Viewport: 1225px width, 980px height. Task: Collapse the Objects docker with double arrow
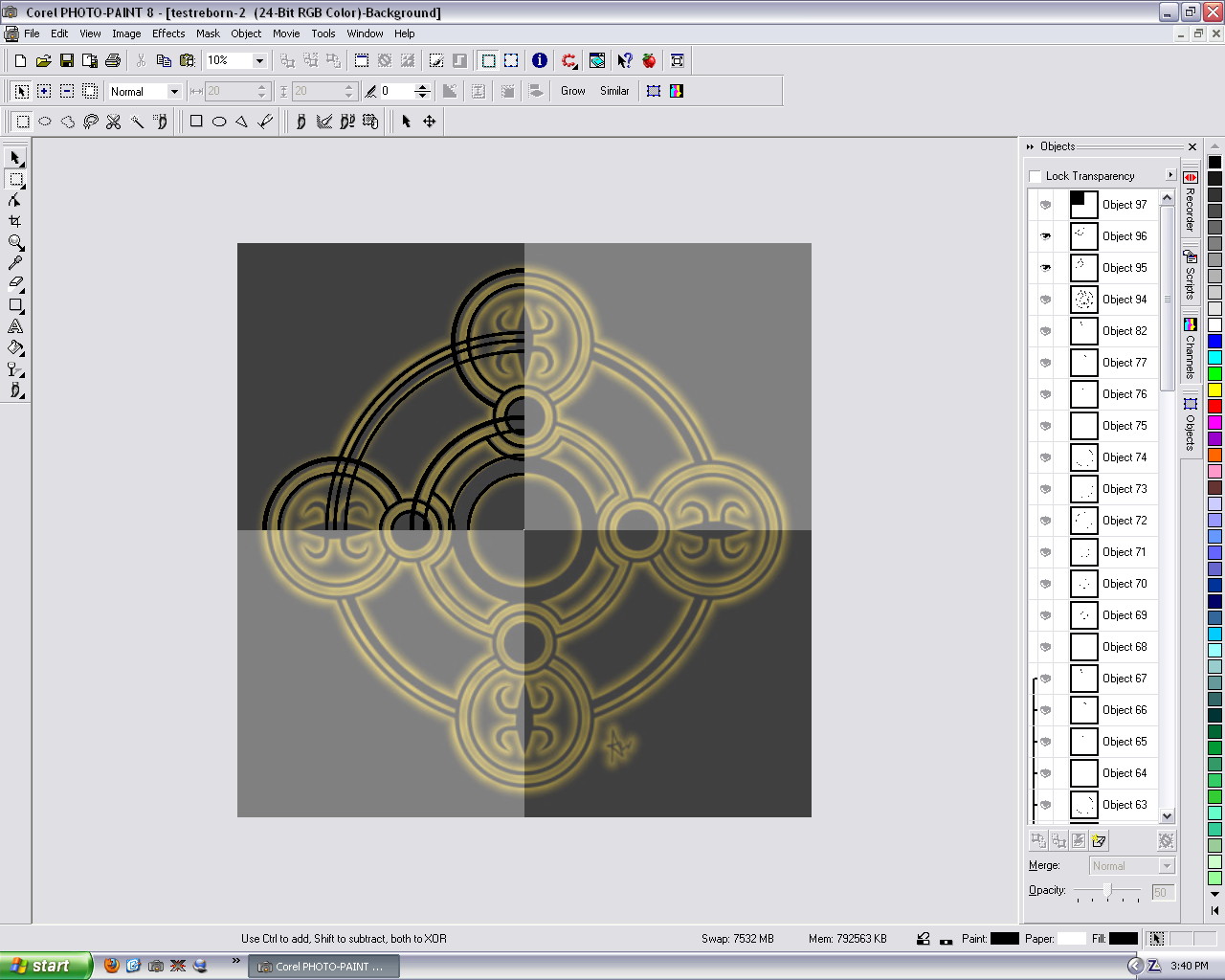pos(1031,146)
